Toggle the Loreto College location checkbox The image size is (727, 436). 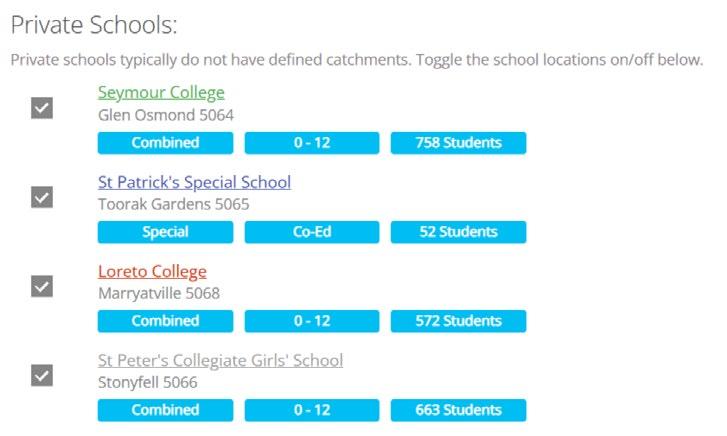[42, 286]
